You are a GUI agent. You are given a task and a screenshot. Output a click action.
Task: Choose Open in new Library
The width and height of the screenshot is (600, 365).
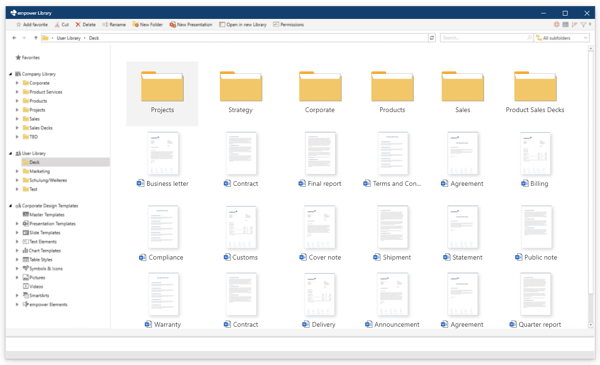click(x=243, y=24)
